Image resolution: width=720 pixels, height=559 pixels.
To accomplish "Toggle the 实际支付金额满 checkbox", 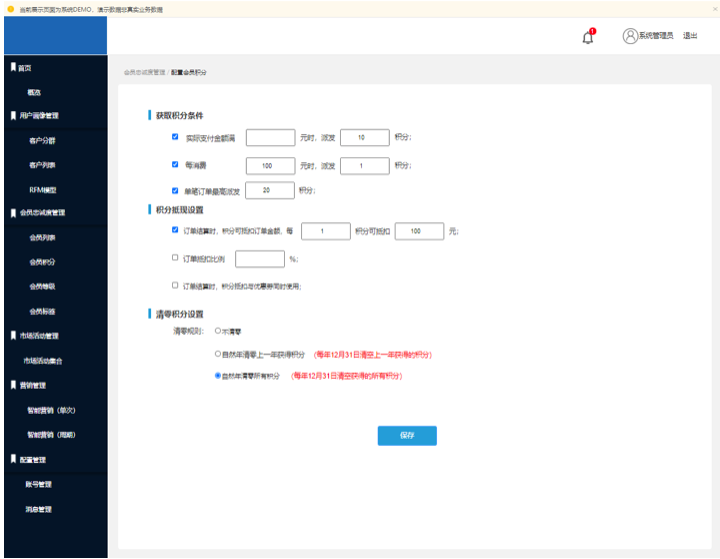I will [175, 136].
